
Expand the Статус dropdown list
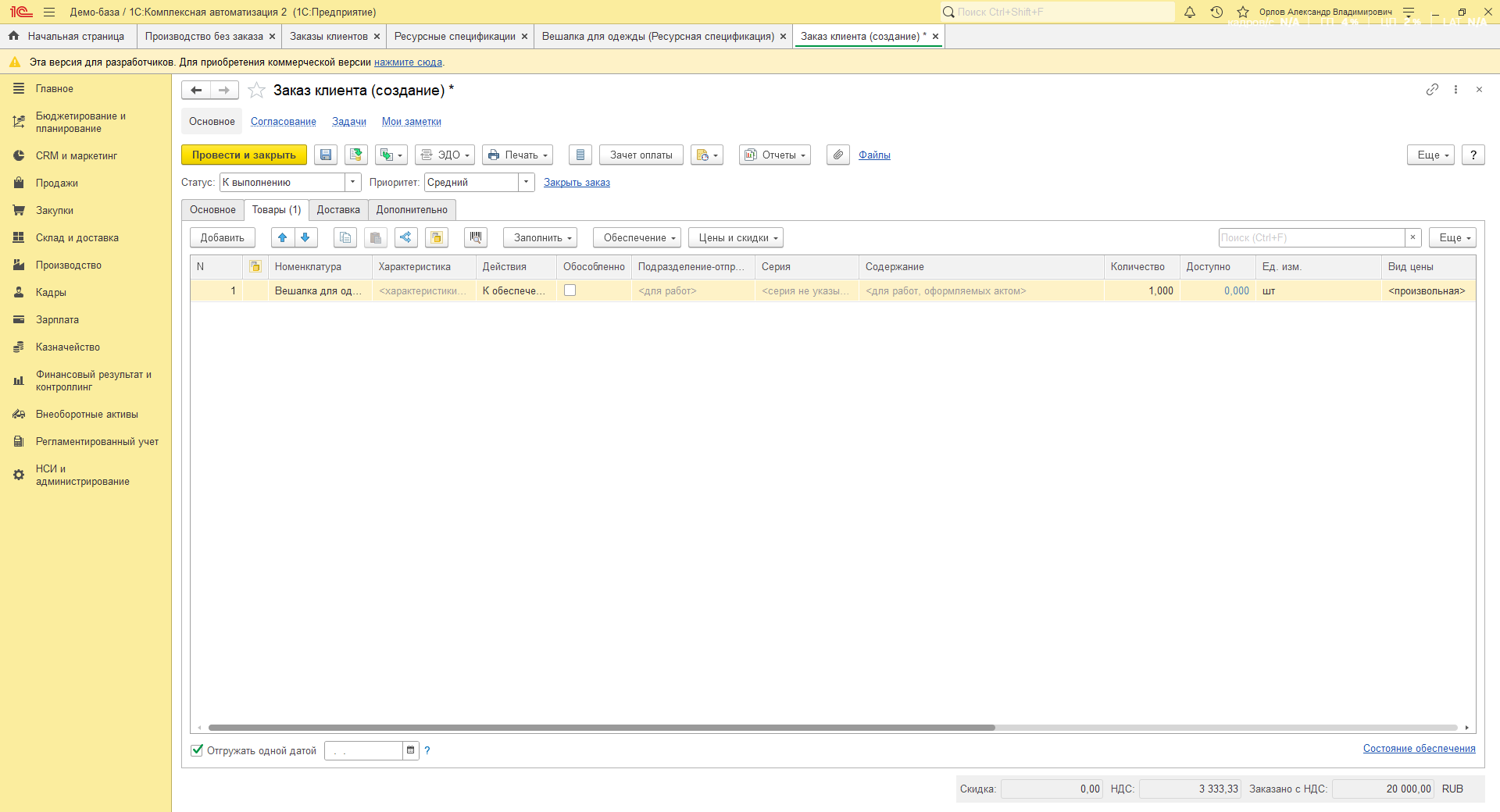[353, 182]
